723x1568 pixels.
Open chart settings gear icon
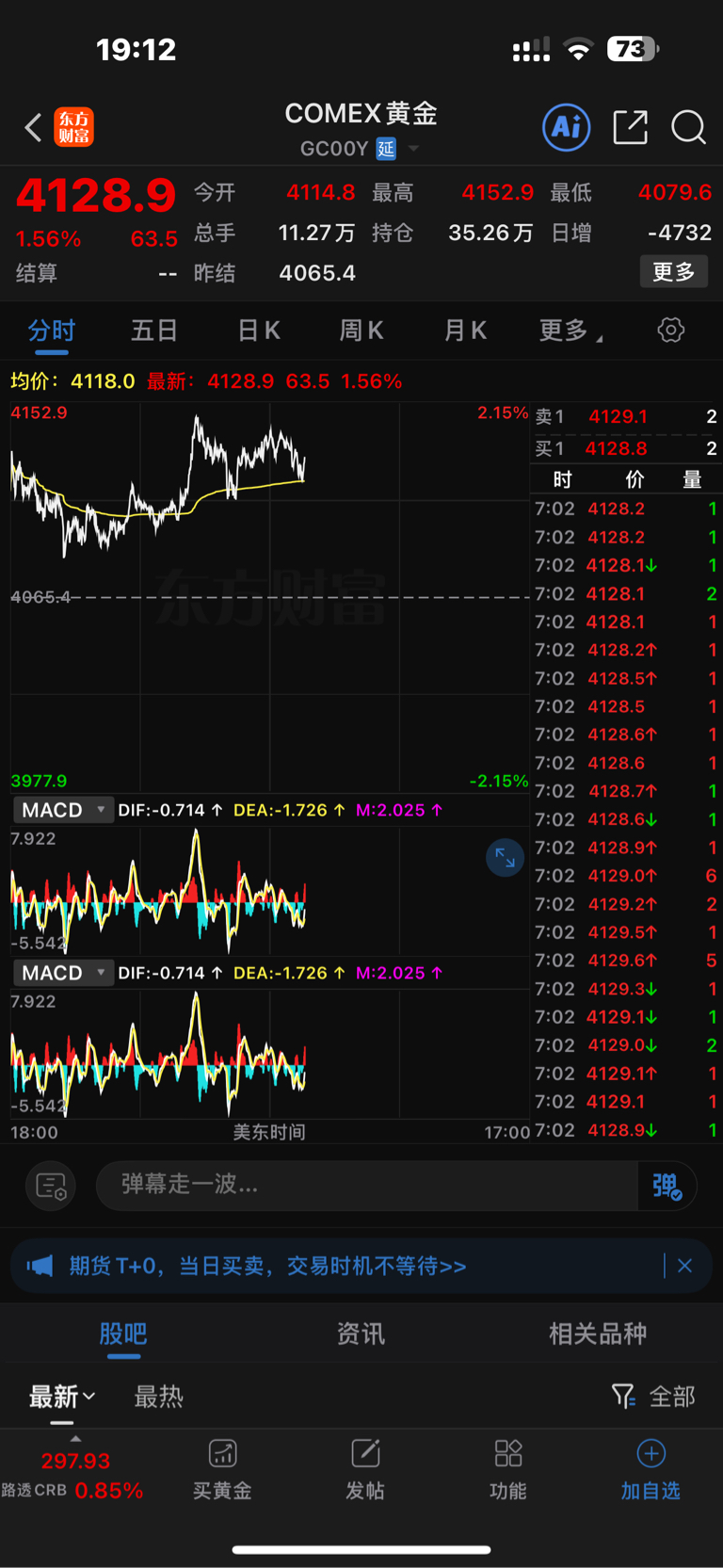pyautogui.click(x=671, y=330)
